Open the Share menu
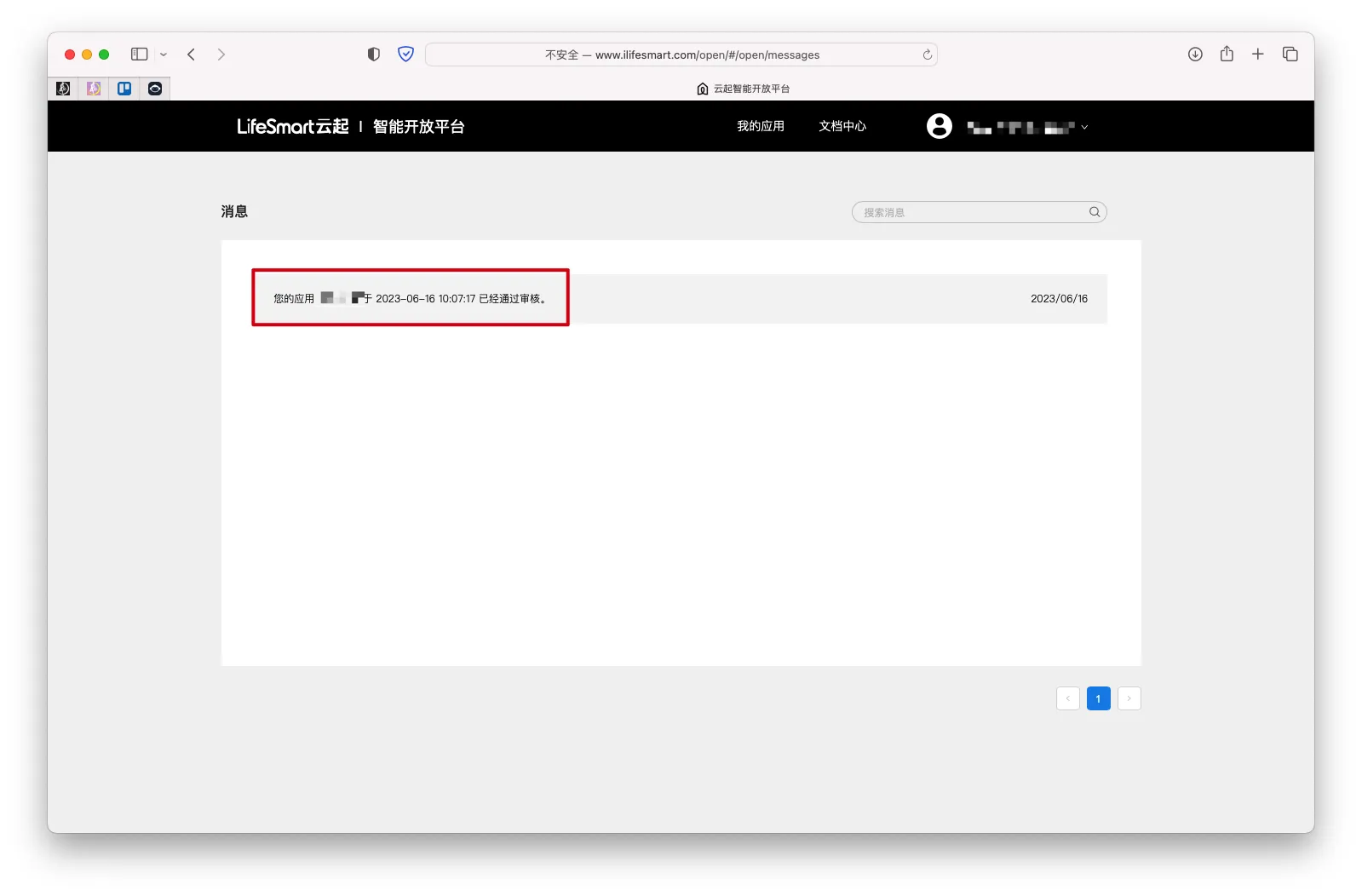 [x=1227, y=55]
